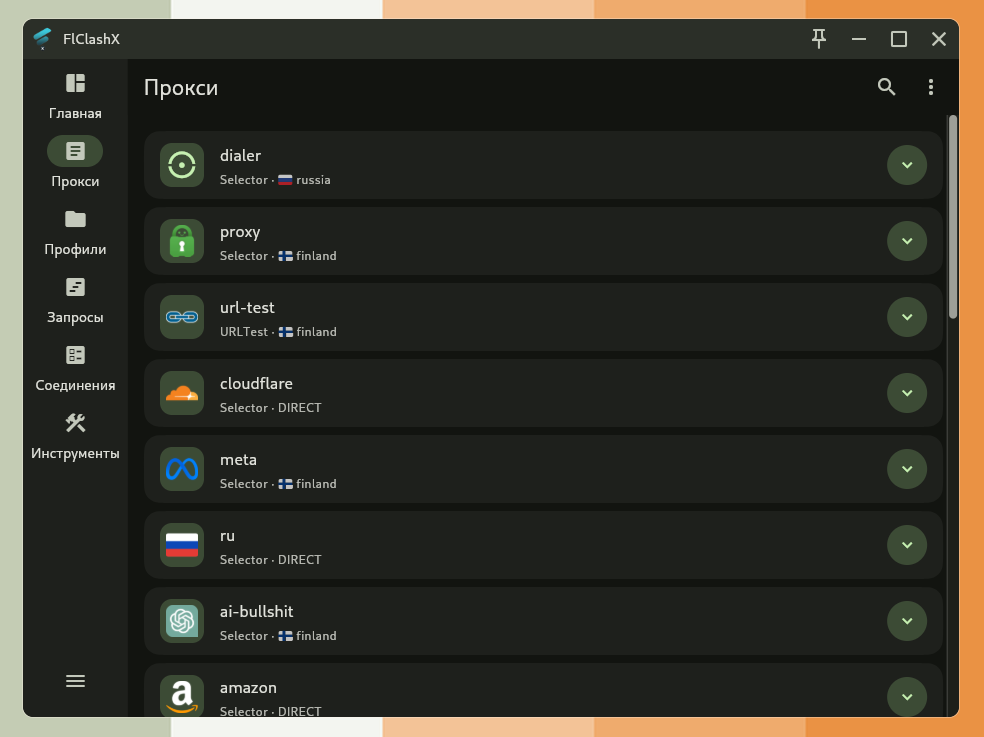The height and width of the screenshot is (737, 984).
Task: Click the amazon logo icon
Action: (181, 695)
